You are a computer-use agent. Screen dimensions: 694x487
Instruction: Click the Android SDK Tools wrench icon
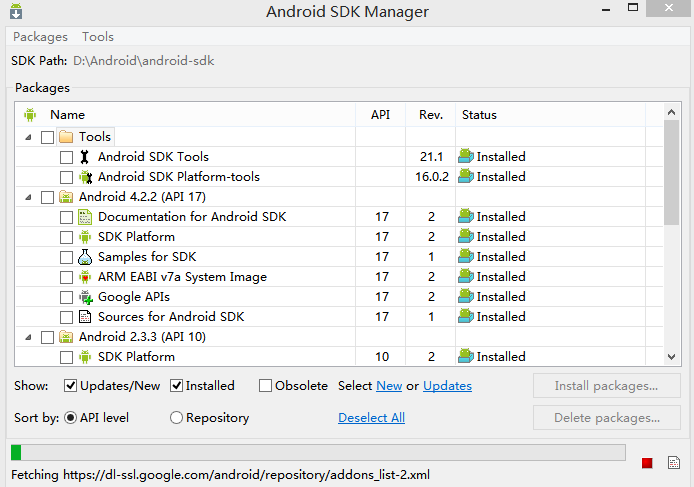tap(85, 157)
